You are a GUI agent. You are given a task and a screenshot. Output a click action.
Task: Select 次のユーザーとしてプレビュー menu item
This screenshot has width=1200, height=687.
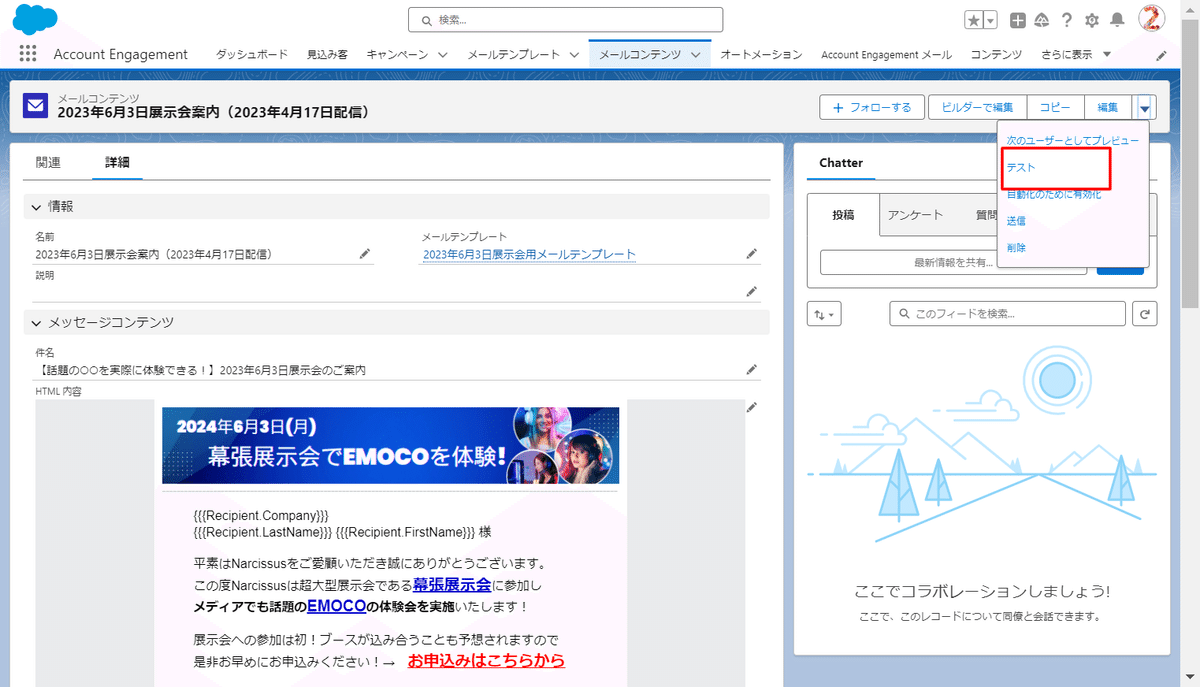point(1072,141)
